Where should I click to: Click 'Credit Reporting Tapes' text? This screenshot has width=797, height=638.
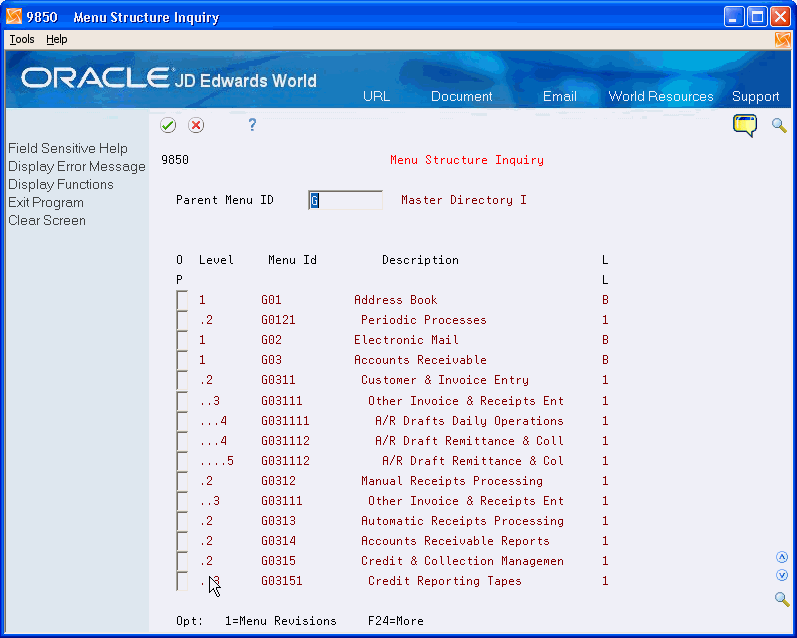(x=445, y=581)
